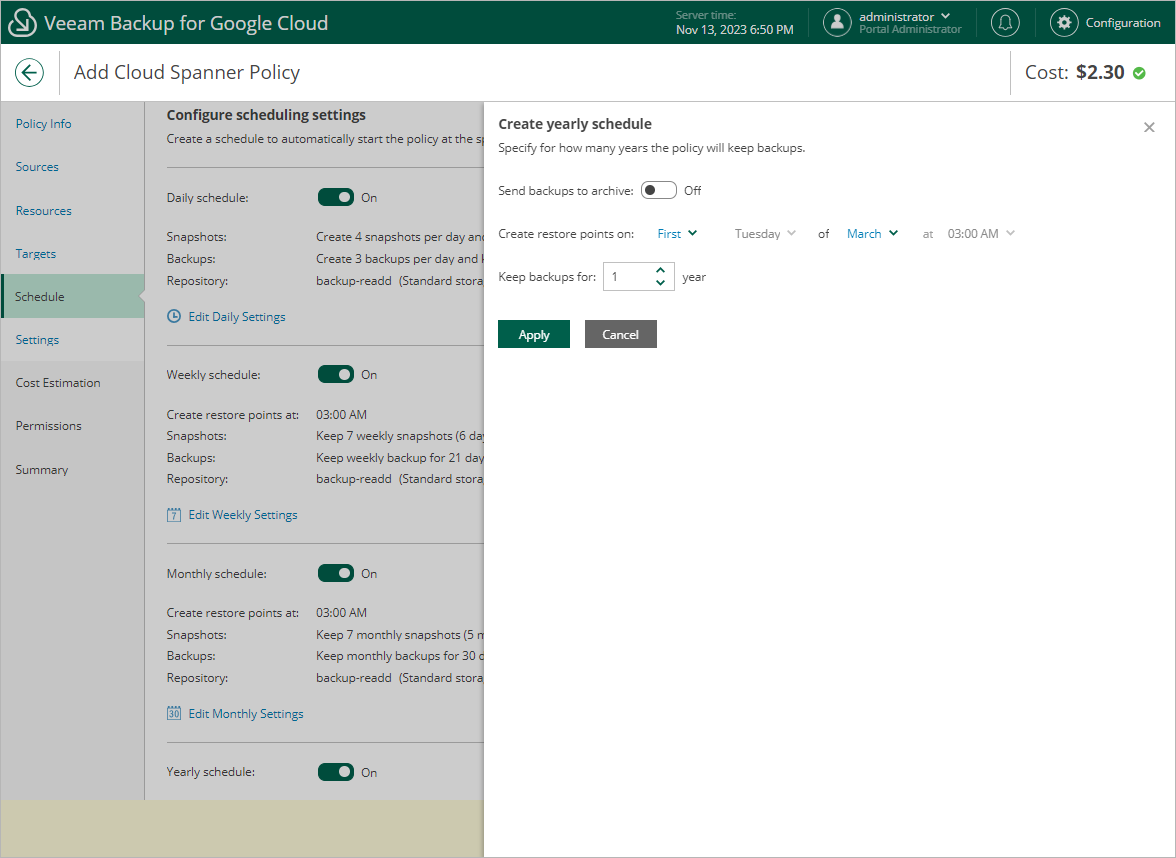Open Edit Monthly Settings link

[246, 713]
